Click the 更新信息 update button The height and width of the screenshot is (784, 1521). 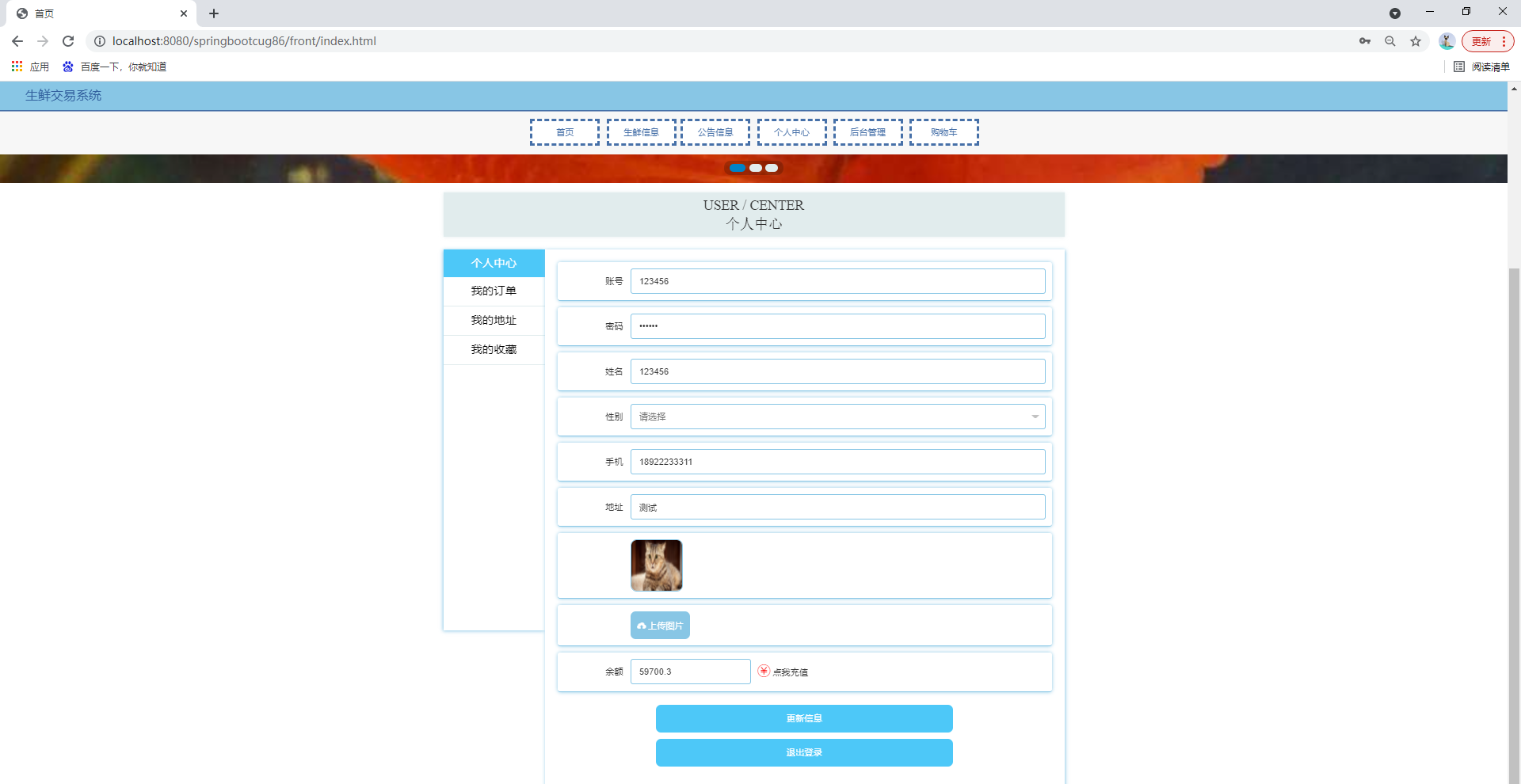(803, 718)
